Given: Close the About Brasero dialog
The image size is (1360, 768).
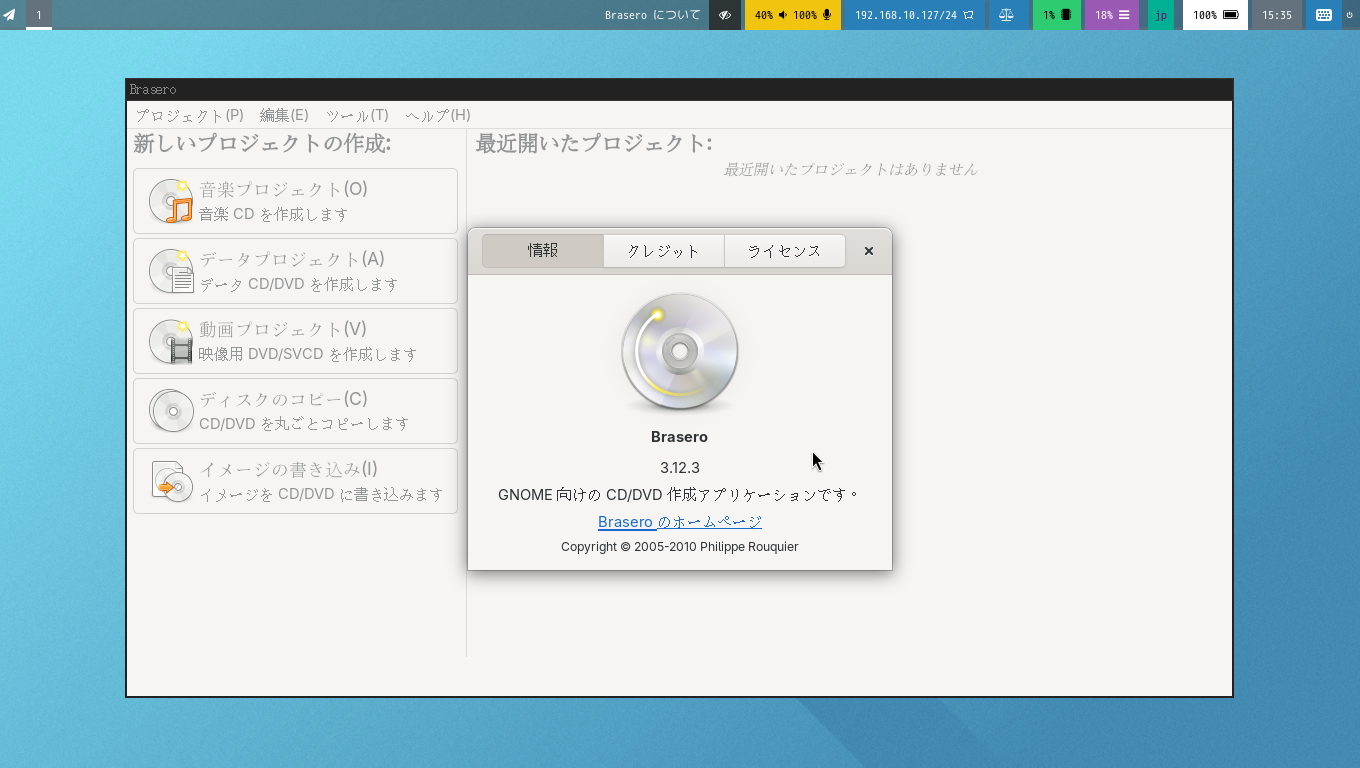Looking at the screenshot, I should coord(869,251).
